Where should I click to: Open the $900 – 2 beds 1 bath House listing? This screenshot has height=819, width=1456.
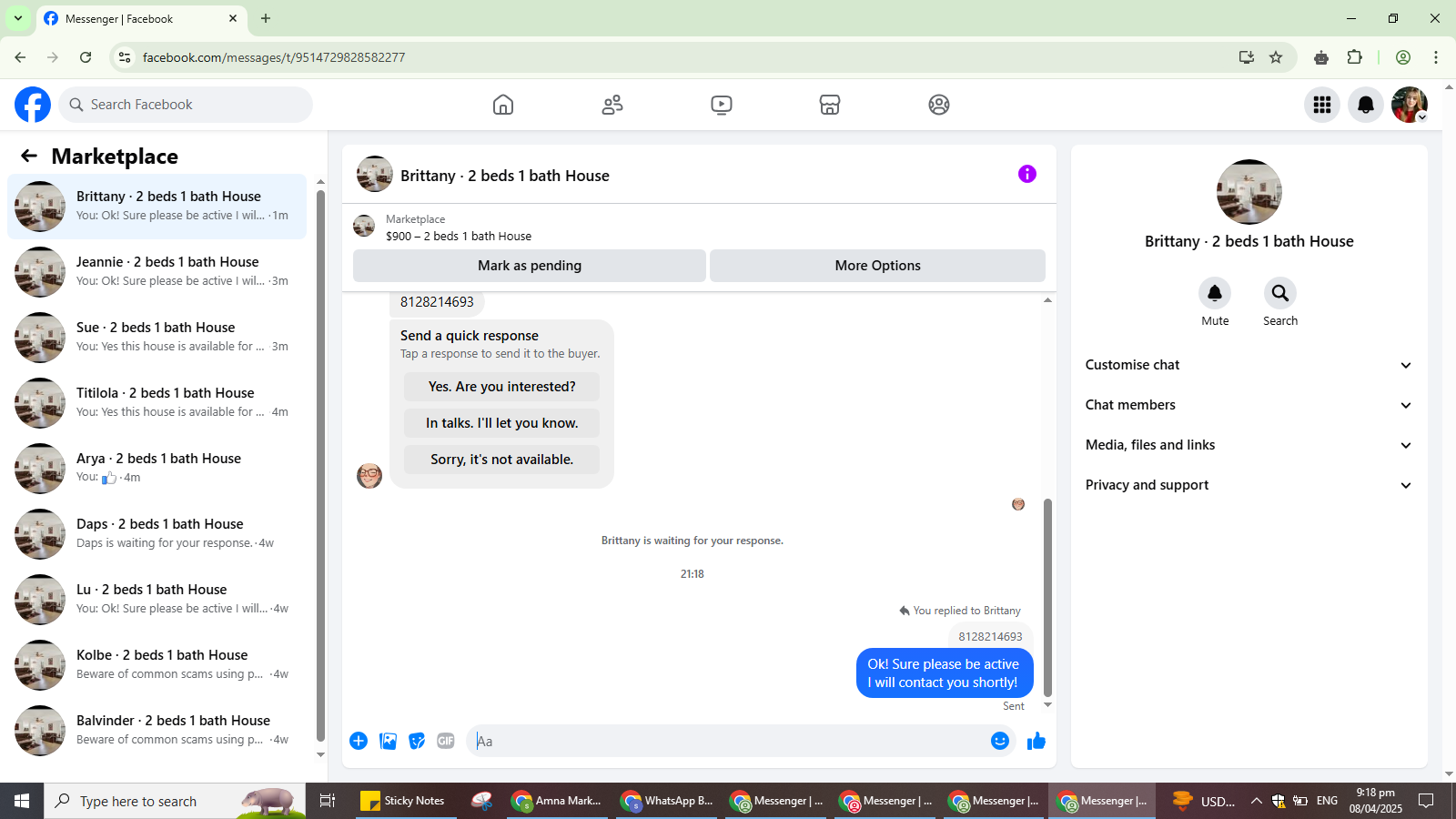[x=459, y=236]
